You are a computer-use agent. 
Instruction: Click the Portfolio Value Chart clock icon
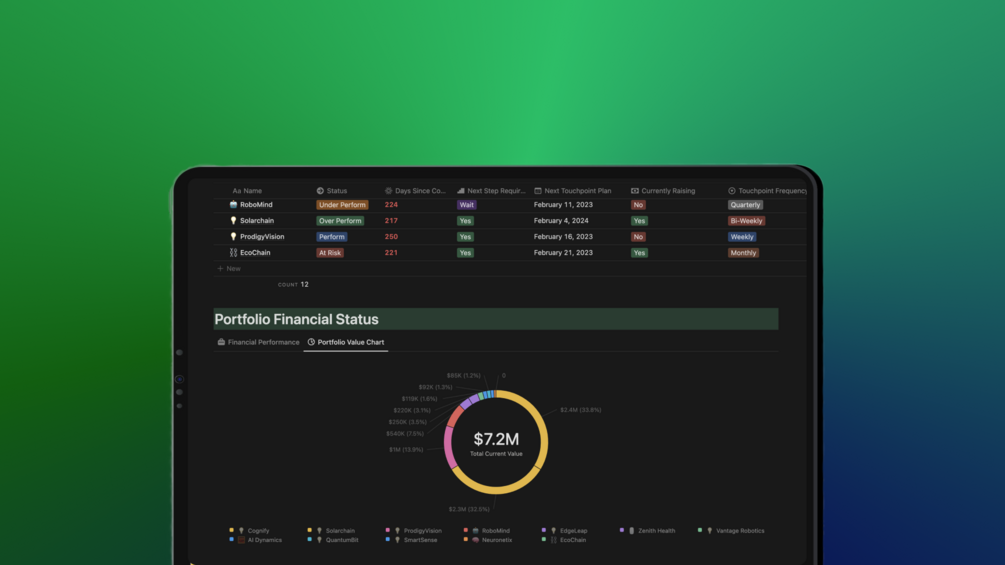(x=311, y=342)
